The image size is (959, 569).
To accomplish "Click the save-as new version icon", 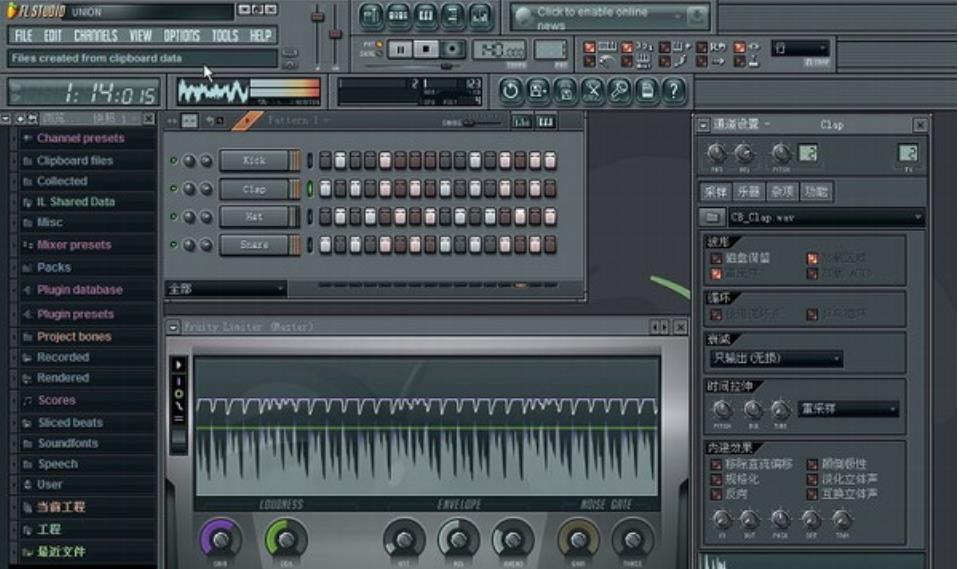I will [x=538, y=91].
